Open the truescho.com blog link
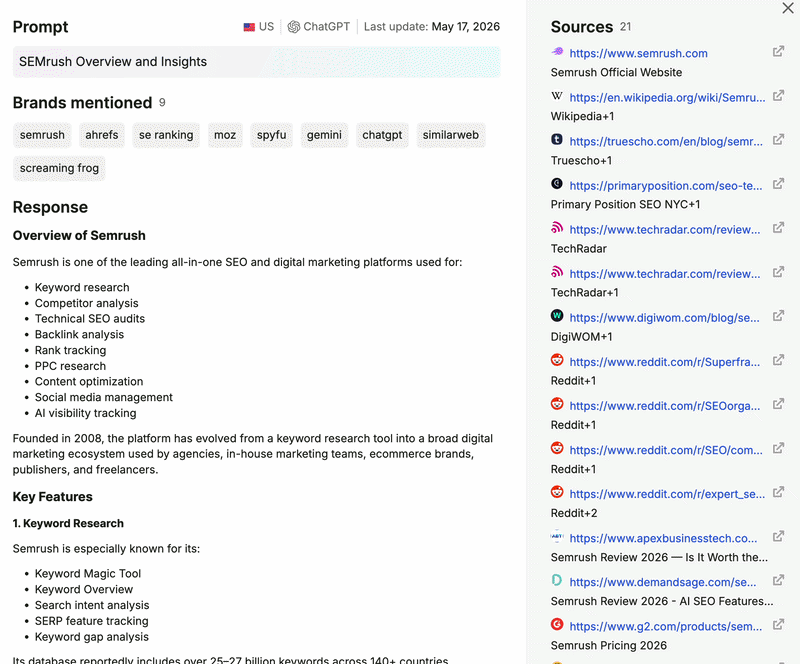 pyautogui.click(x=666, y=141)
